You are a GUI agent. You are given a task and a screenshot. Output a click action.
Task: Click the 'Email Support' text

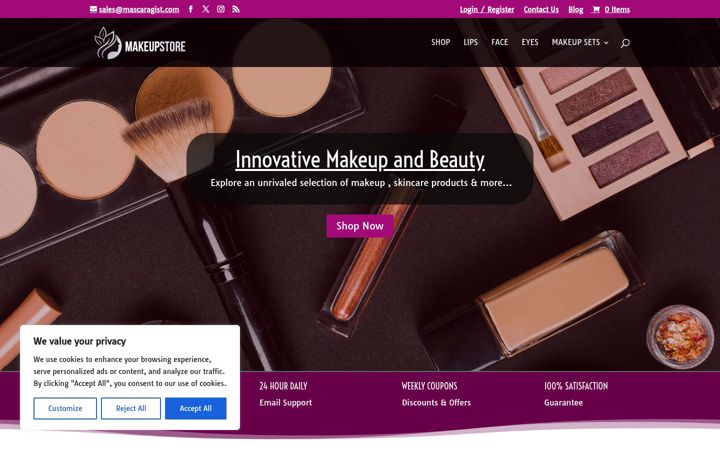pos(286,403)
